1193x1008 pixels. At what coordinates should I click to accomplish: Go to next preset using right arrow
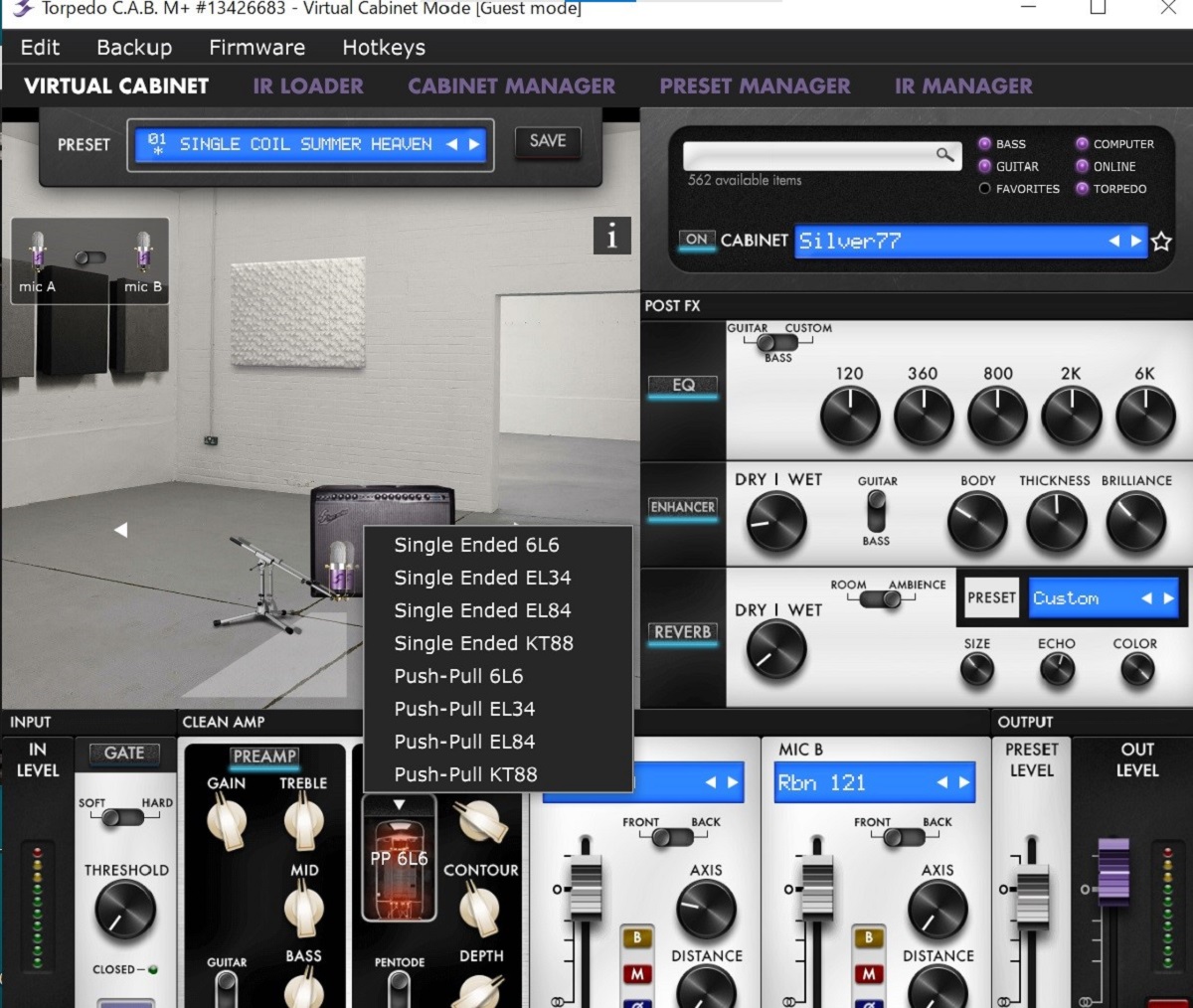pos(474,144)
